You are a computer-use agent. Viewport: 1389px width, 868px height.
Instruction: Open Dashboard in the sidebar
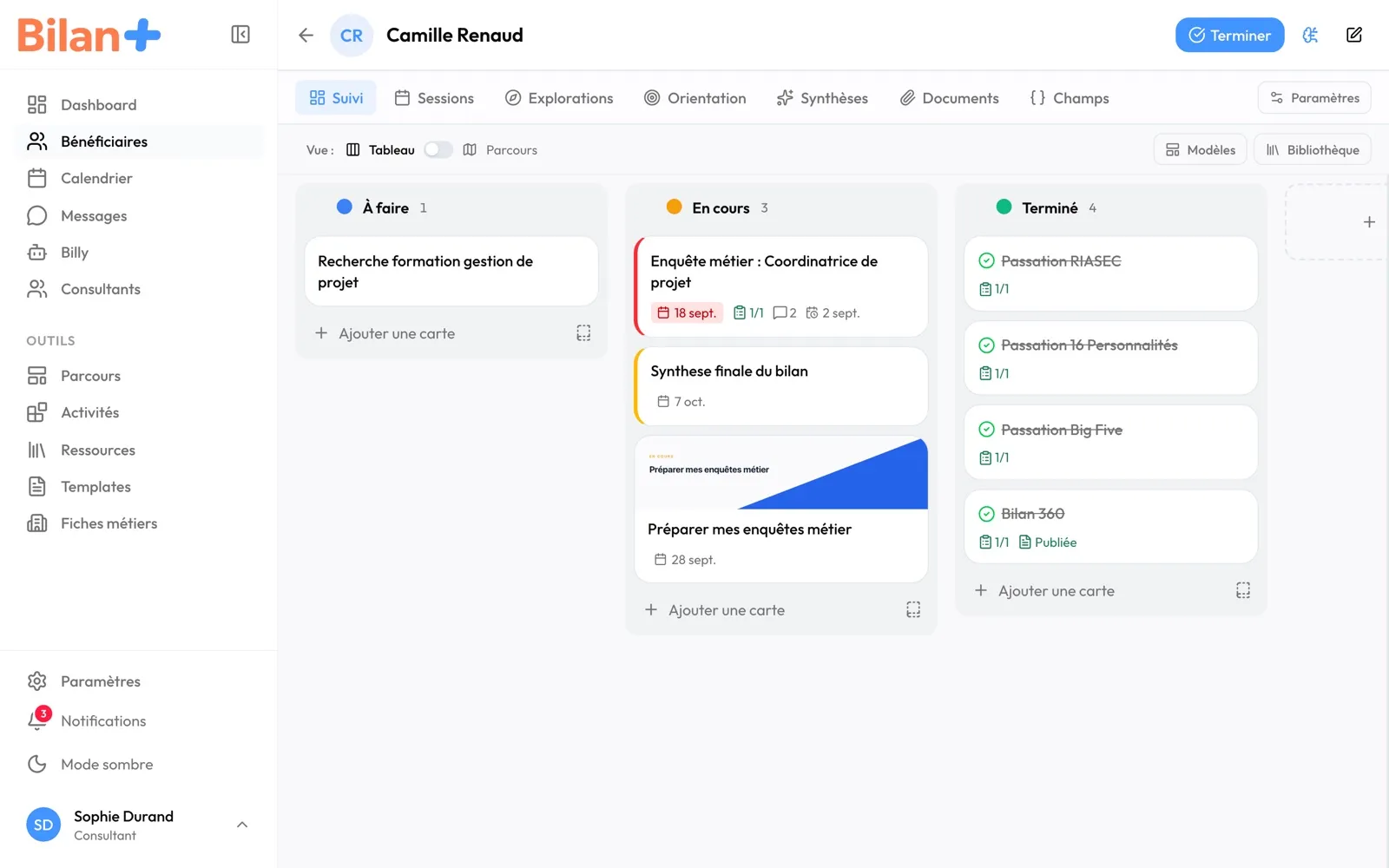pos(139,105)
